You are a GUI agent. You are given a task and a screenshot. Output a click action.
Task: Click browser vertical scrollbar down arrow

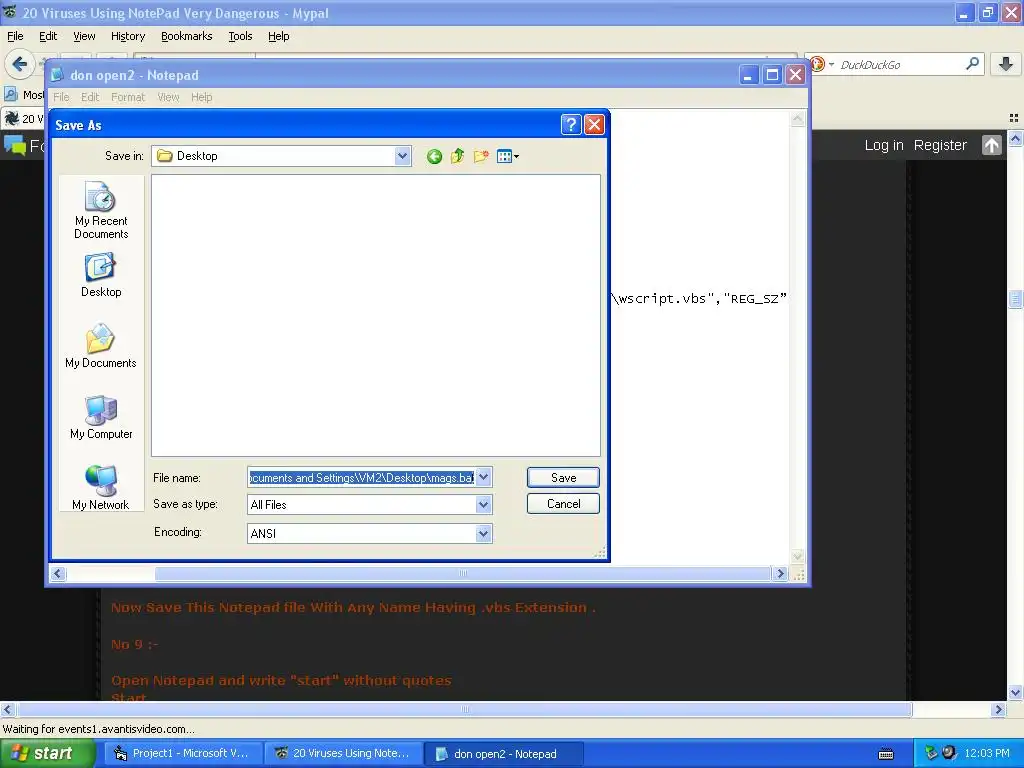click(1016, 693)
